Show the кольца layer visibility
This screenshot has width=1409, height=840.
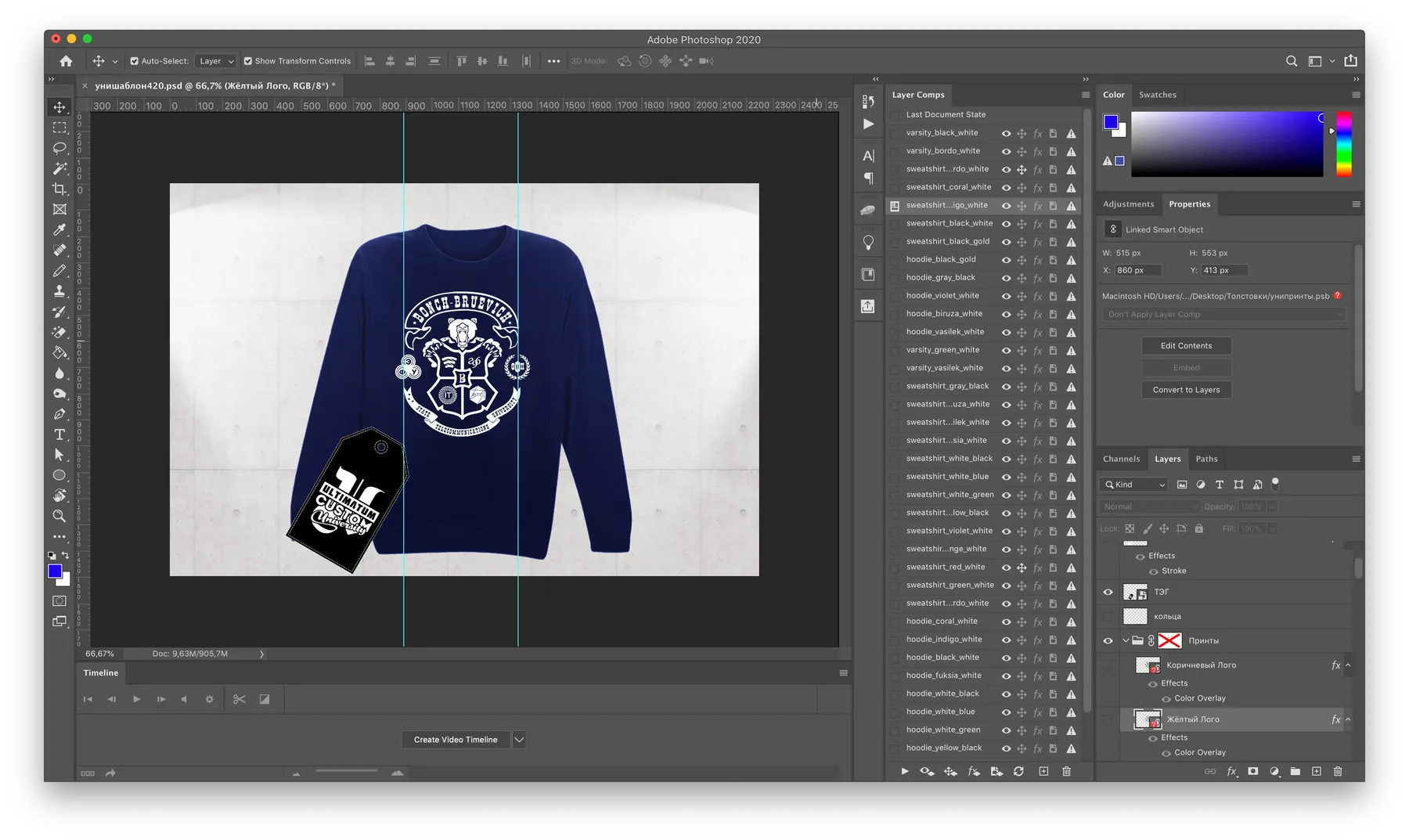point(1108,617)
